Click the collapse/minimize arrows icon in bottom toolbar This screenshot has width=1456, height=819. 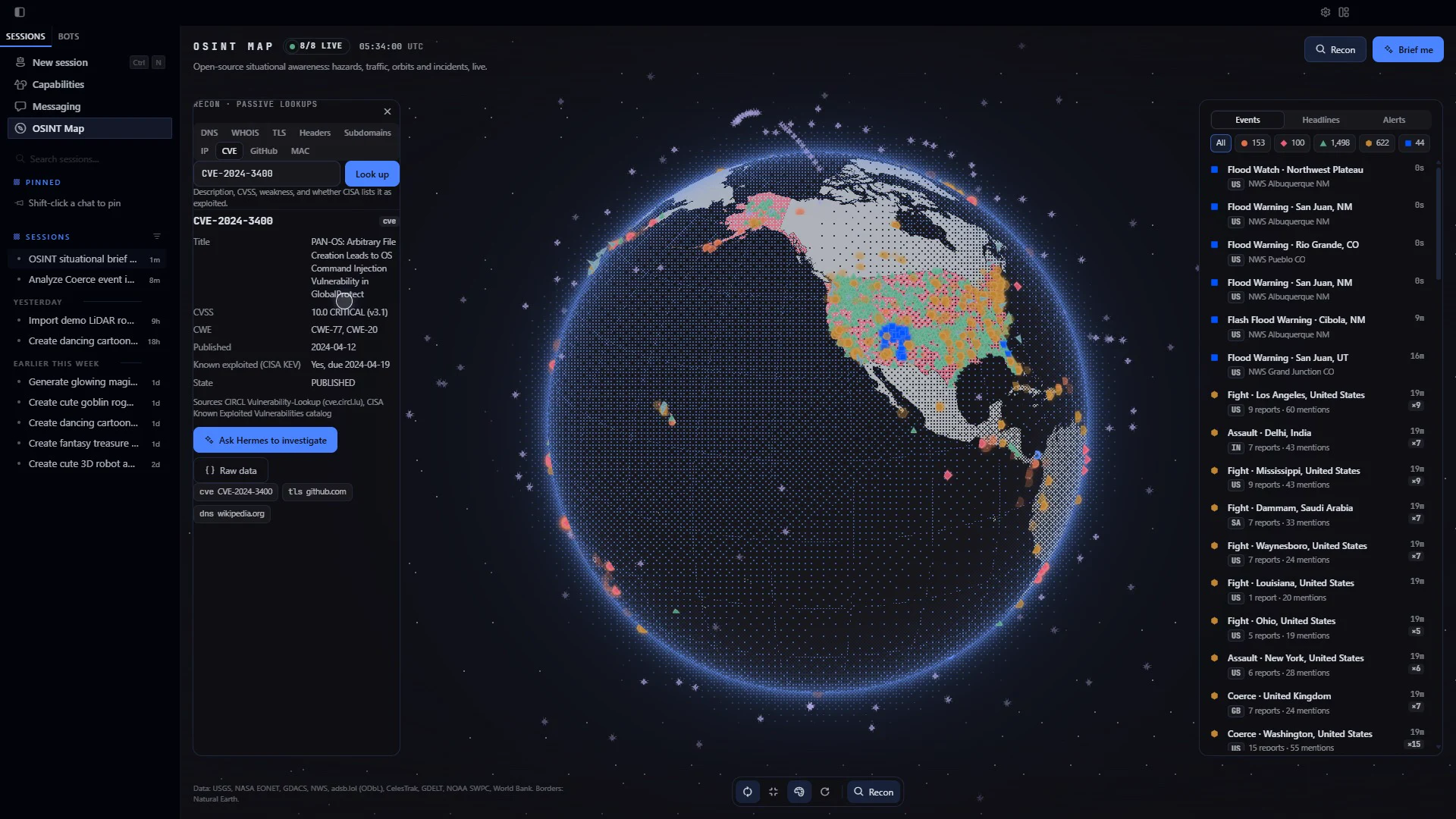(773, 792)
